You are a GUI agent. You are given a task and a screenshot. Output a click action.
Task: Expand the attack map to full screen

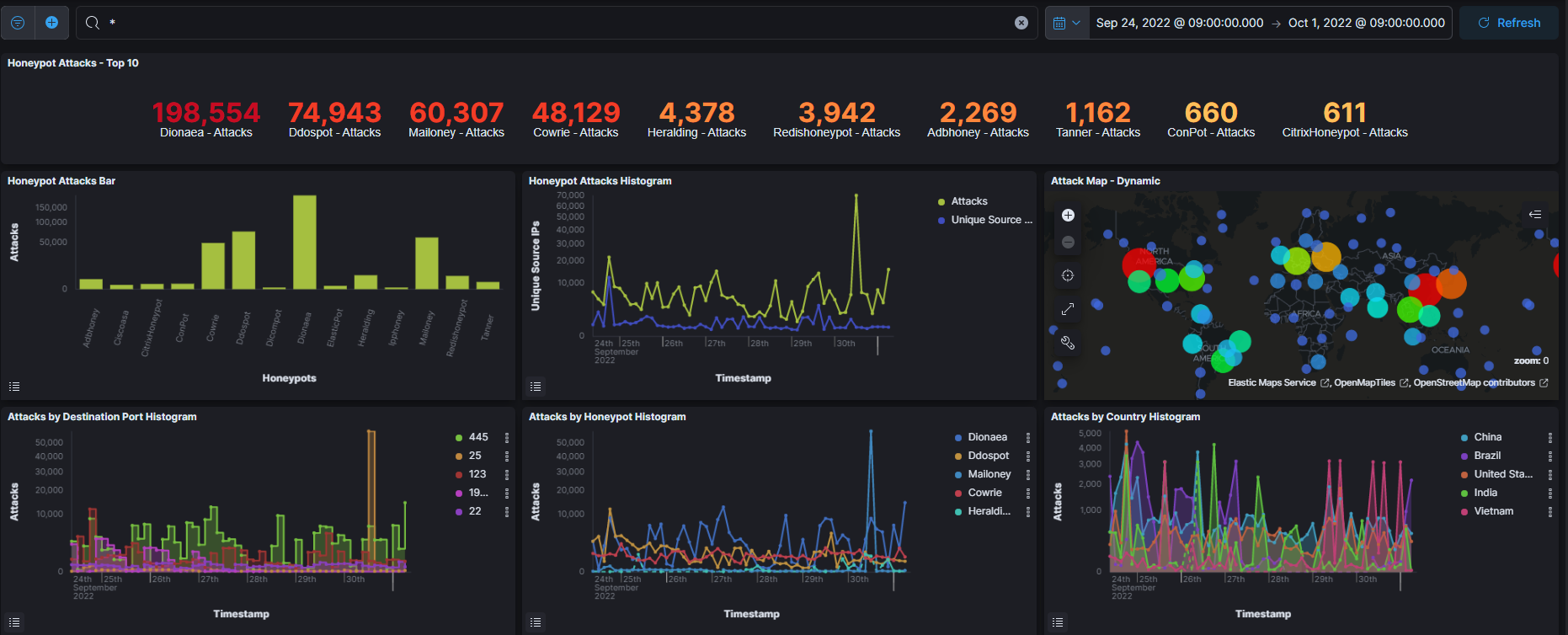[x=1068, y=309]
